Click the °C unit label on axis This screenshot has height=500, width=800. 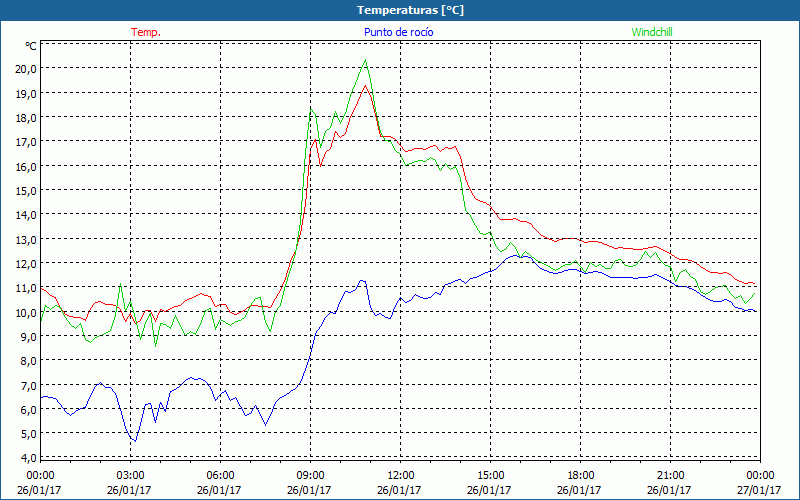31,46
